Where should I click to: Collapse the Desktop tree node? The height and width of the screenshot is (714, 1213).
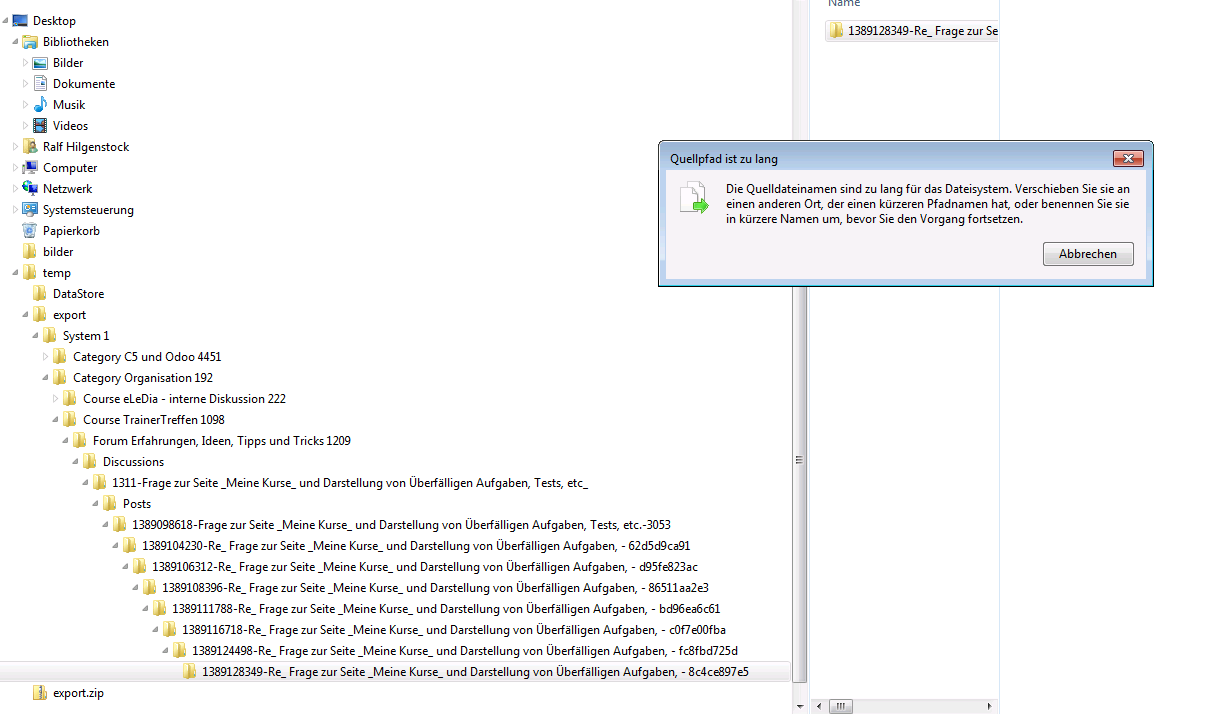pyautogui.click(x=6, y=21)
